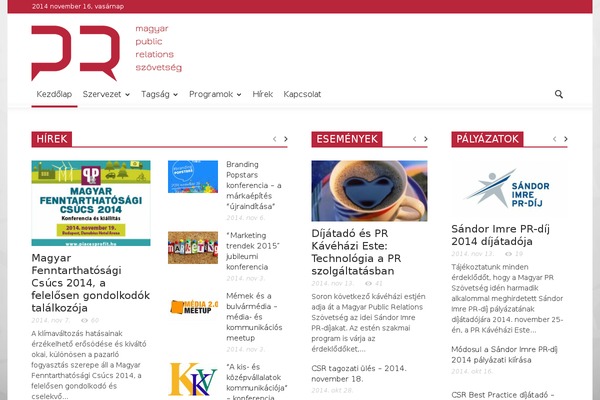
Task: Click the coffee cup heart image
Action: (x=369, y=191)
